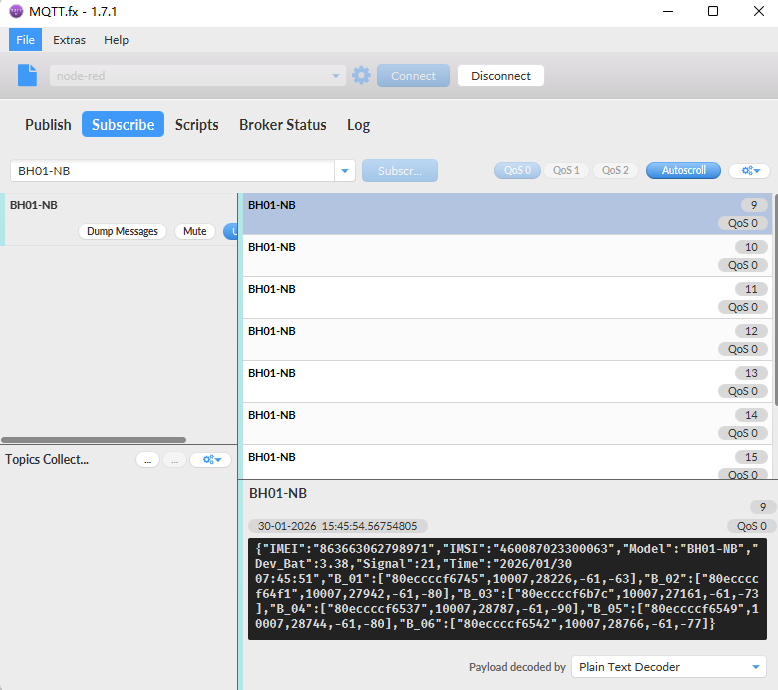Image resolution: width=778 pixels, height=690 pixels.
Task: Click the subscribed topics horizontal scrollbar
Action: click(x=93, y=440)
